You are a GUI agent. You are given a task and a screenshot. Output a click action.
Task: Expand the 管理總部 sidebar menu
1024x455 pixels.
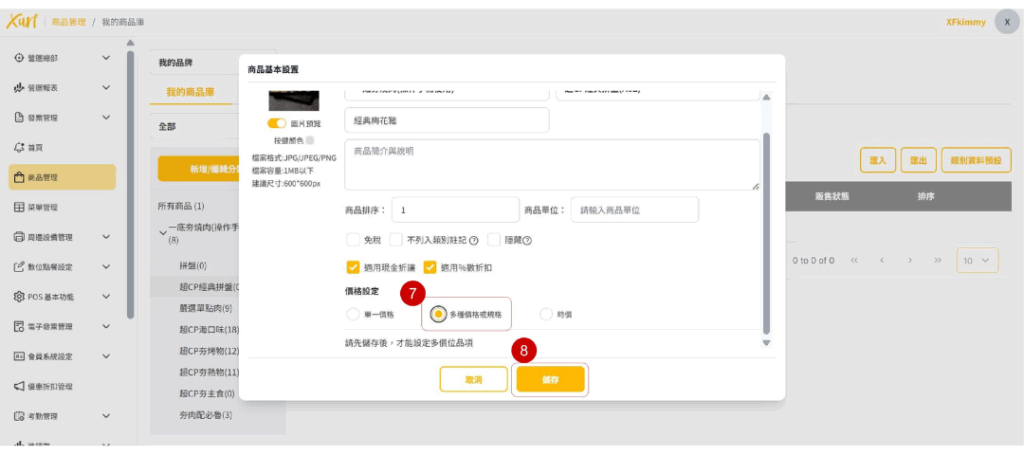(106, 58)
